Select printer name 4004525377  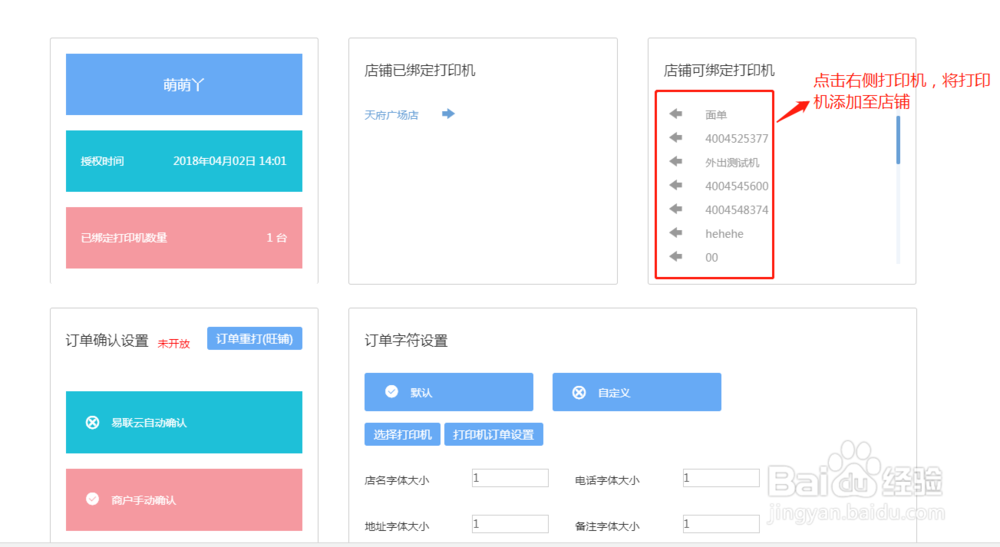pyautogui.click(x=737, y=138)
